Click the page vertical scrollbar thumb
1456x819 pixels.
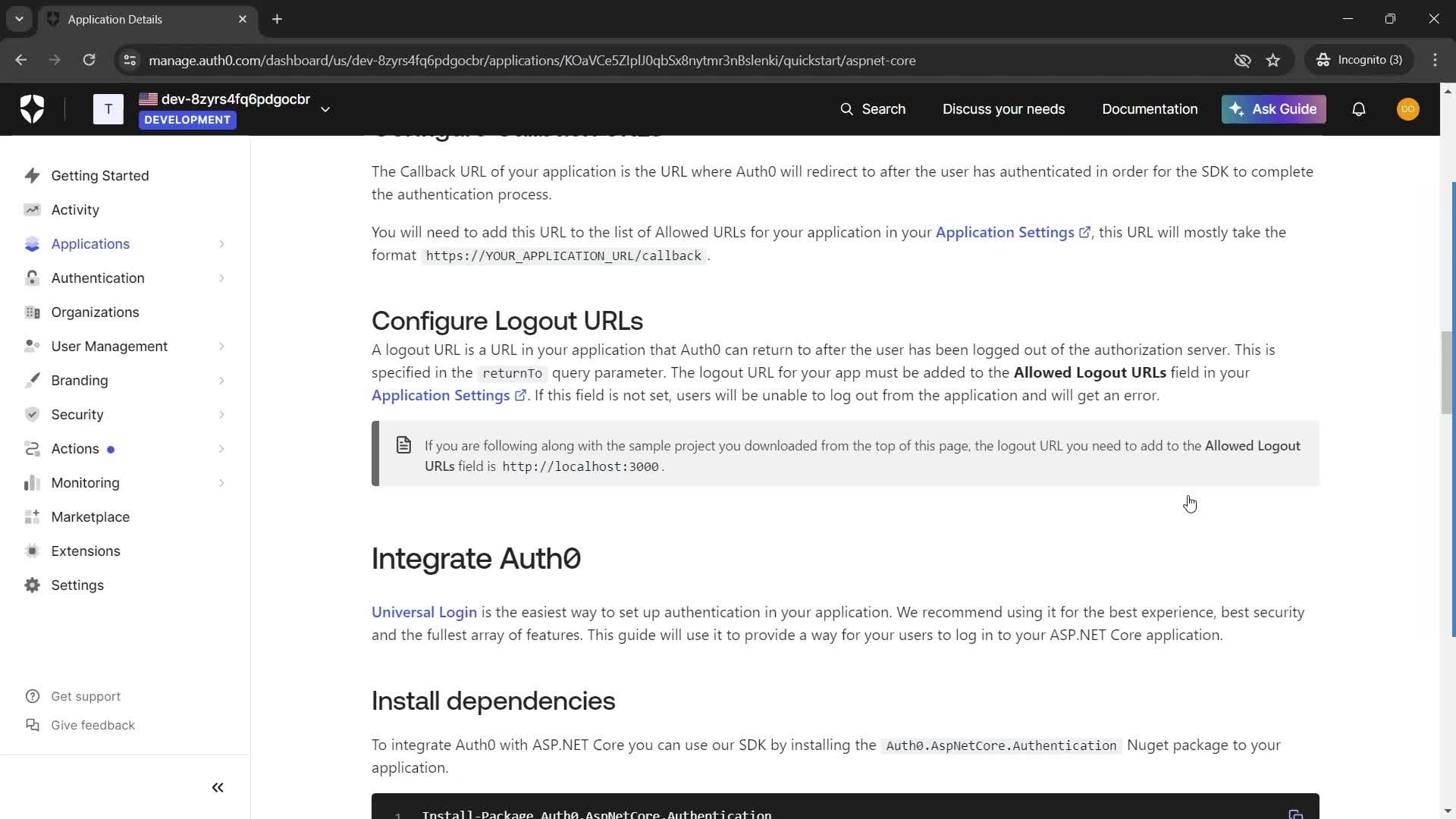(1448, 373)
